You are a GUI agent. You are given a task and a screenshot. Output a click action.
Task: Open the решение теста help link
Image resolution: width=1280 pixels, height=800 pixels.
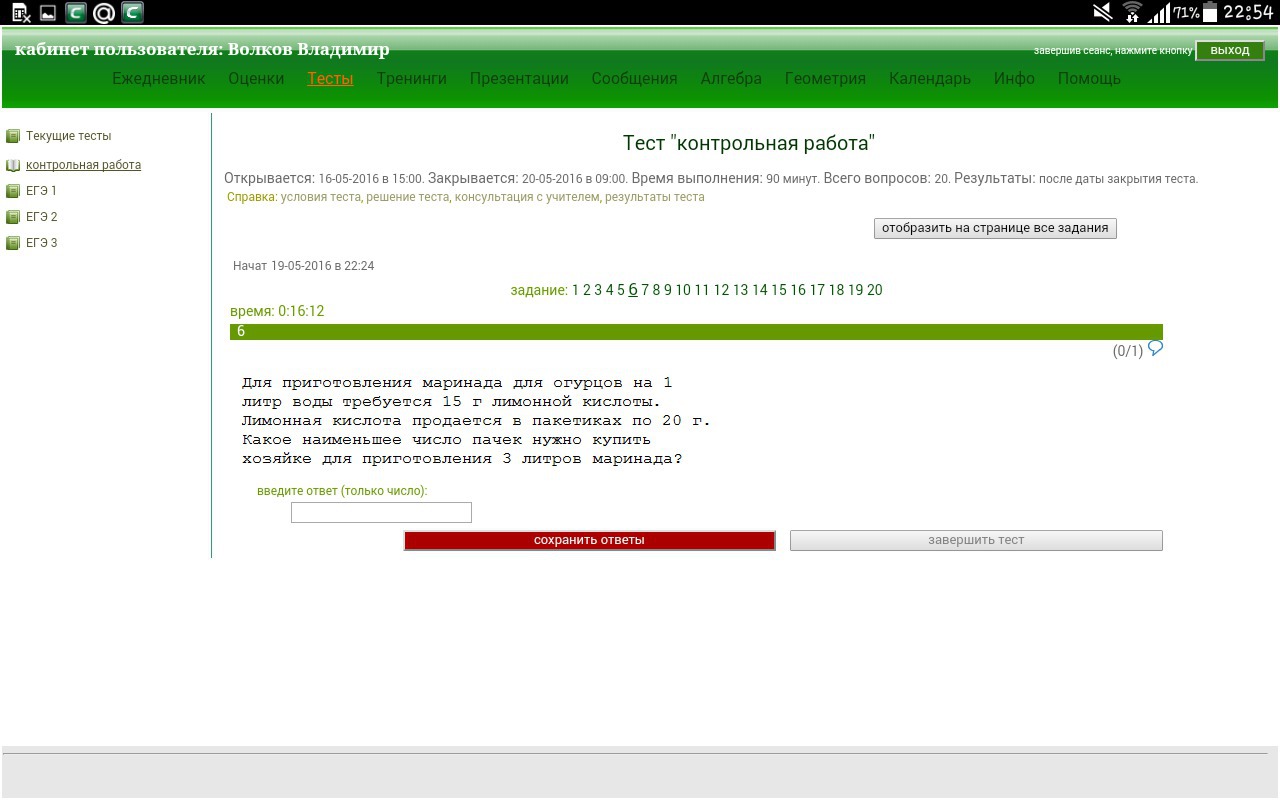(407, 197)
